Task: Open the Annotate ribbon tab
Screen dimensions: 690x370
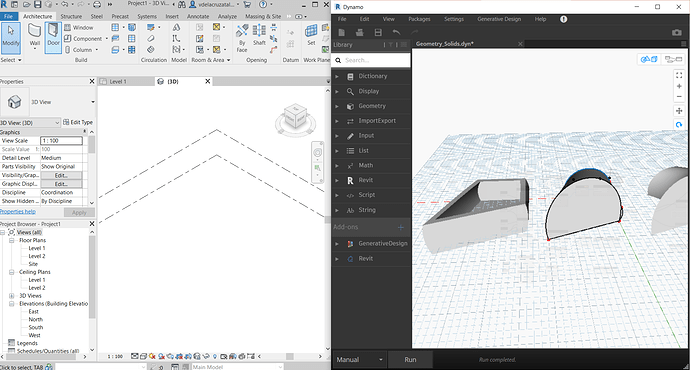Action: click(198, 16)
